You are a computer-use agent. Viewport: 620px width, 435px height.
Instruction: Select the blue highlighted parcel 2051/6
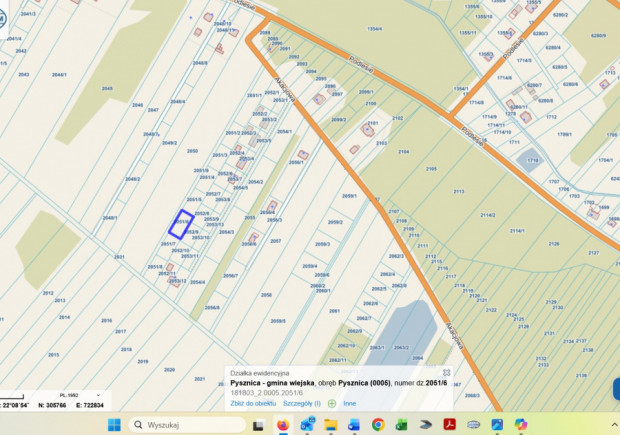tap(181, 224)
